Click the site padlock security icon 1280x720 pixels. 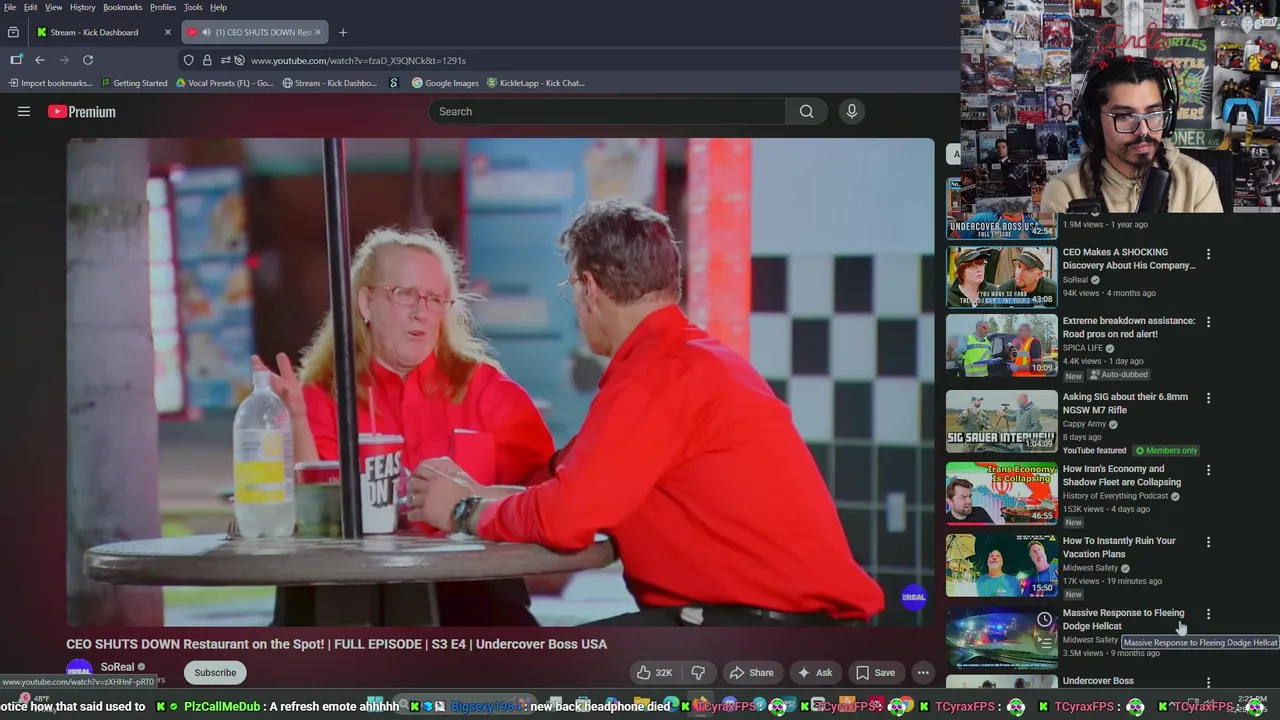[207, 60]
